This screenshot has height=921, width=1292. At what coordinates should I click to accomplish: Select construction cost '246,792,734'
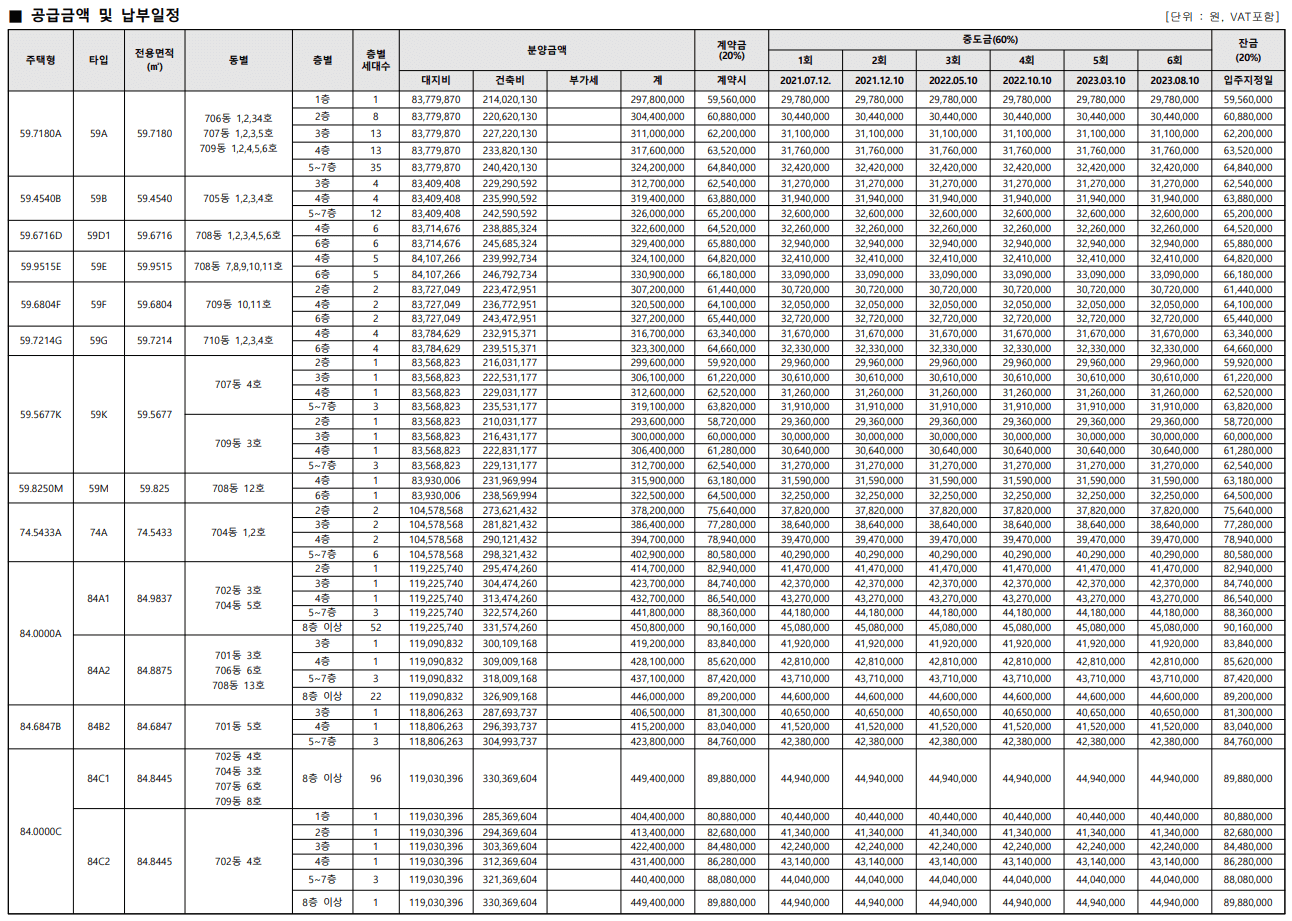click(x=509, y=273)
